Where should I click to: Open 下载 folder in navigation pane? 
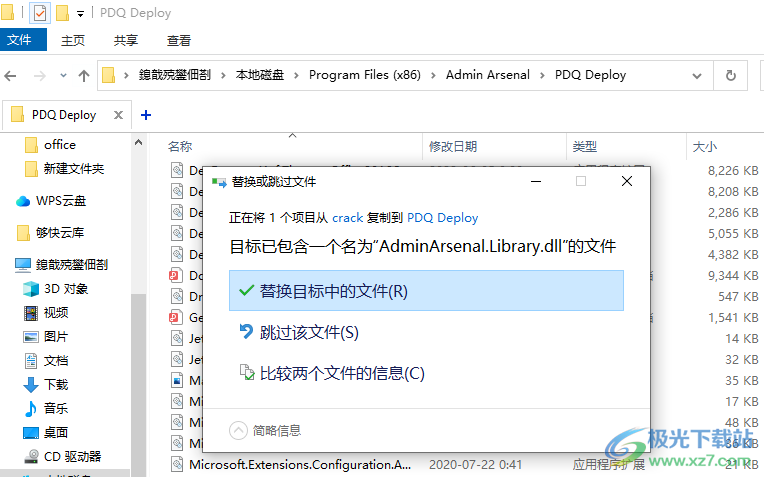click(x=56, y=384)
